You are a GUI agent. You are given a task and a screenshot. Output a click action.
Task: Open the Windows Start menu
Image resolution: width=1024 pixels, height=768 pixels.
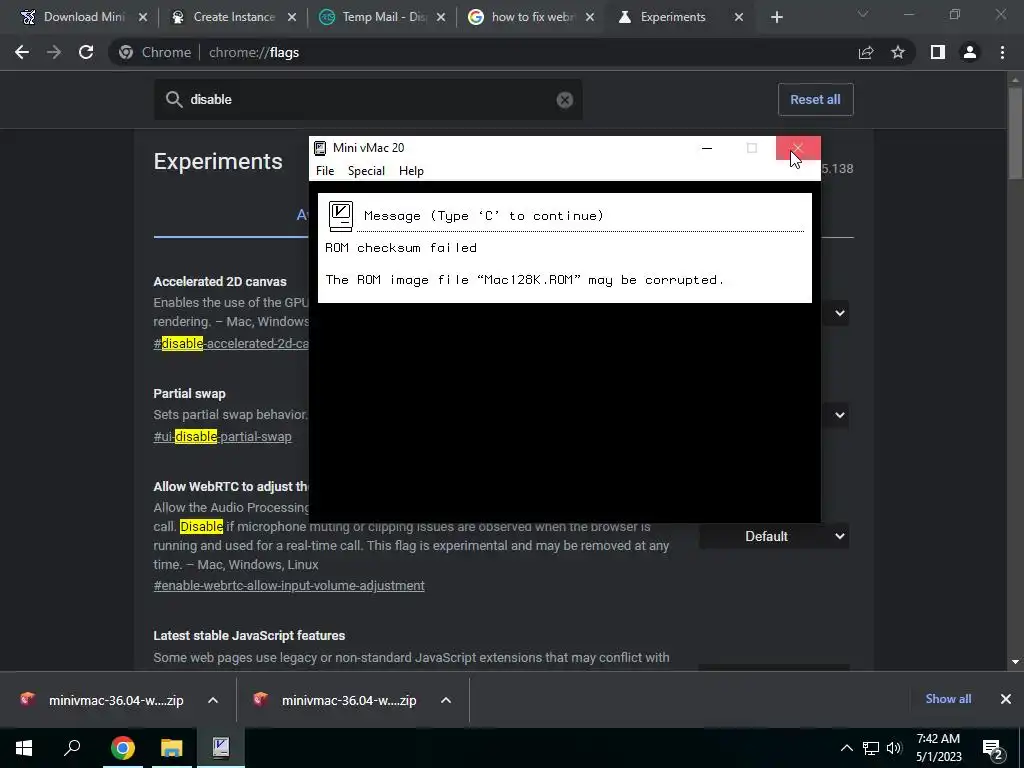[x=24, y=748]
